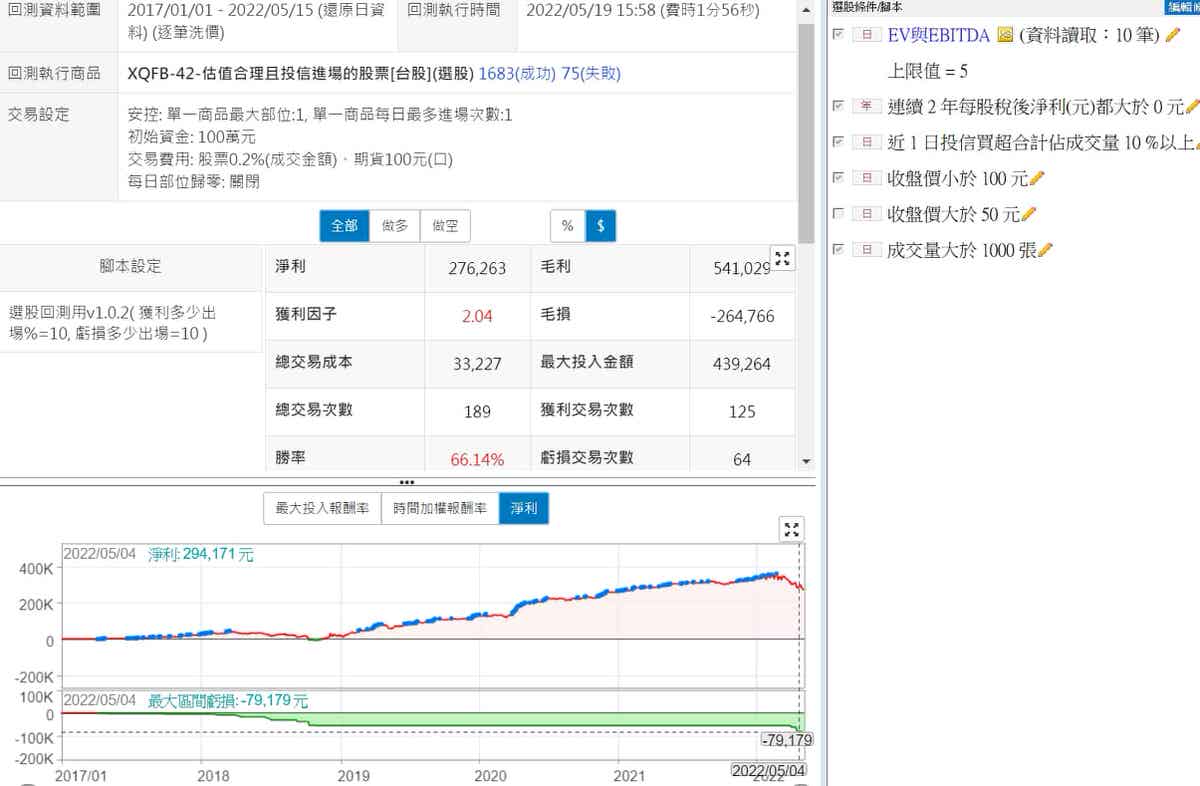Click pencil icon next to 收盤價大於 50 元
This screenshot has width=1200, height=786.
coord(1029,214)
